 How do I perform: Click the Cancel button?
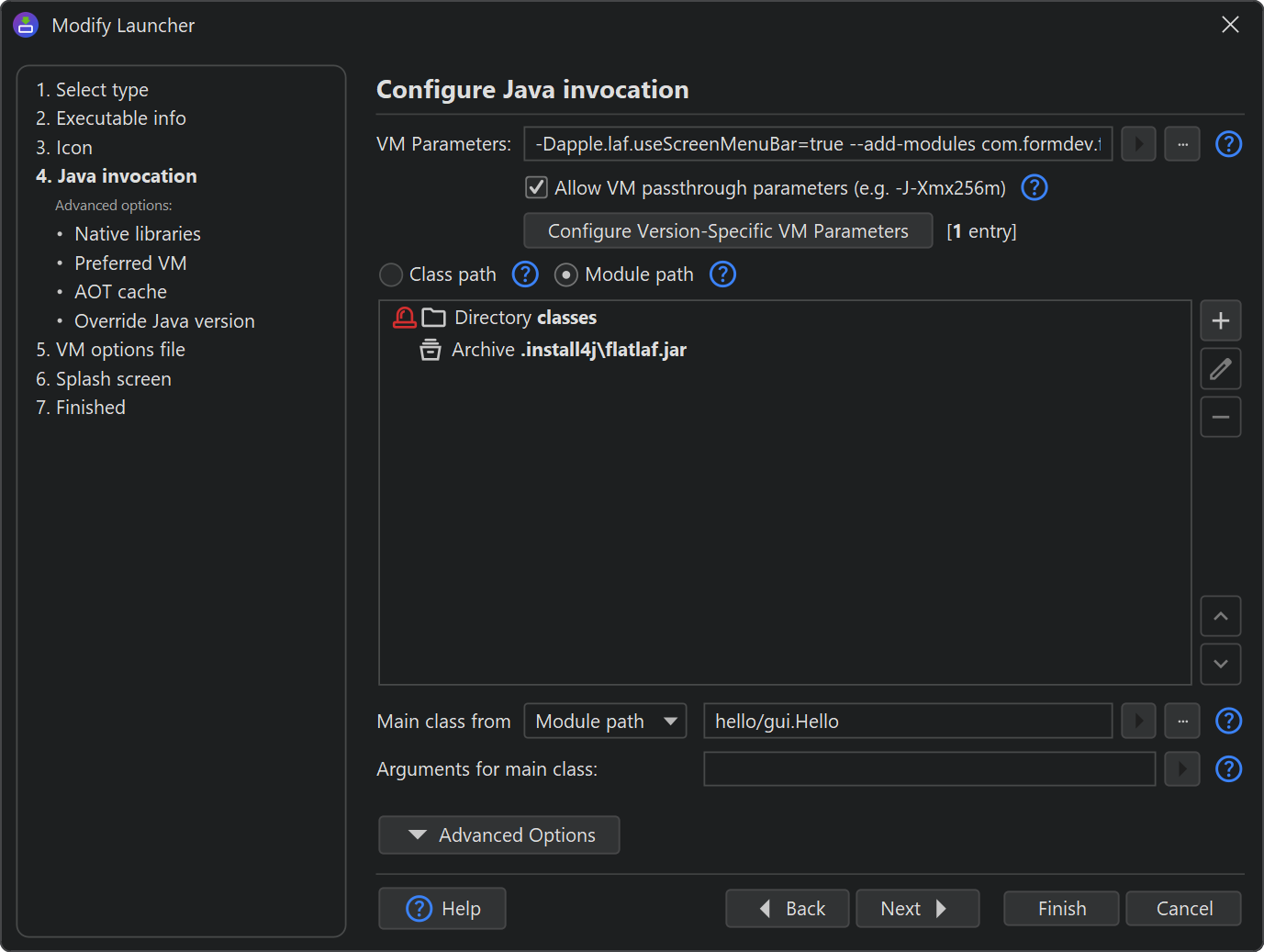click(x=1184, y=908)
